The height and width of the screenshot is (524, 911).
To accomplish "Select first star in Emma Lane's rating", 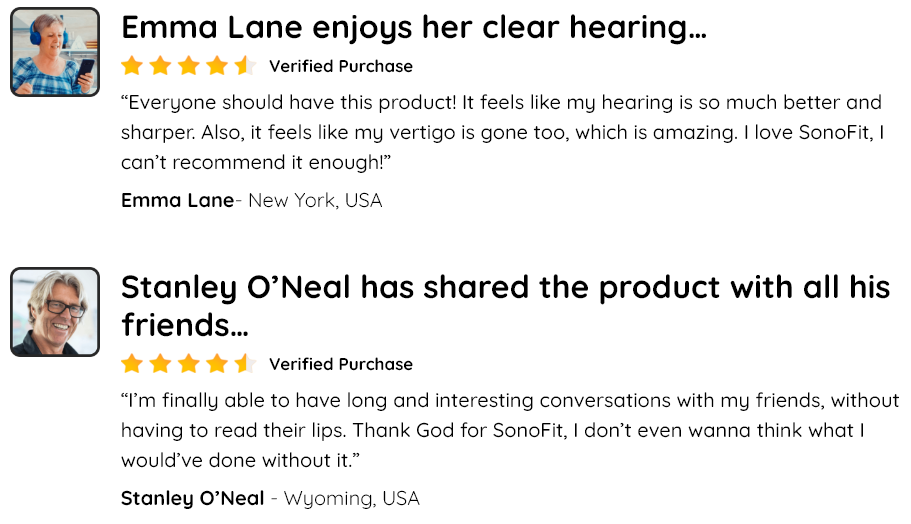I will point(132,66).
